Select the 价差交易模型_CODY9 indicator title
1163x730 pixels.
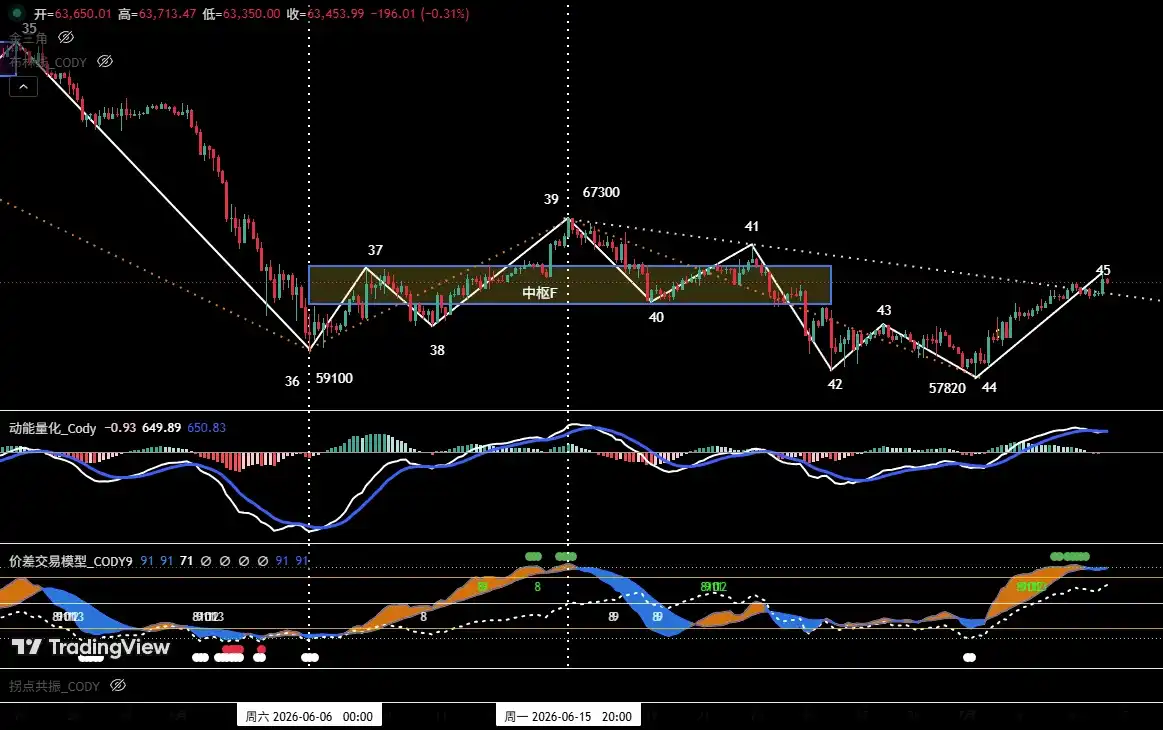click(70, 561)
